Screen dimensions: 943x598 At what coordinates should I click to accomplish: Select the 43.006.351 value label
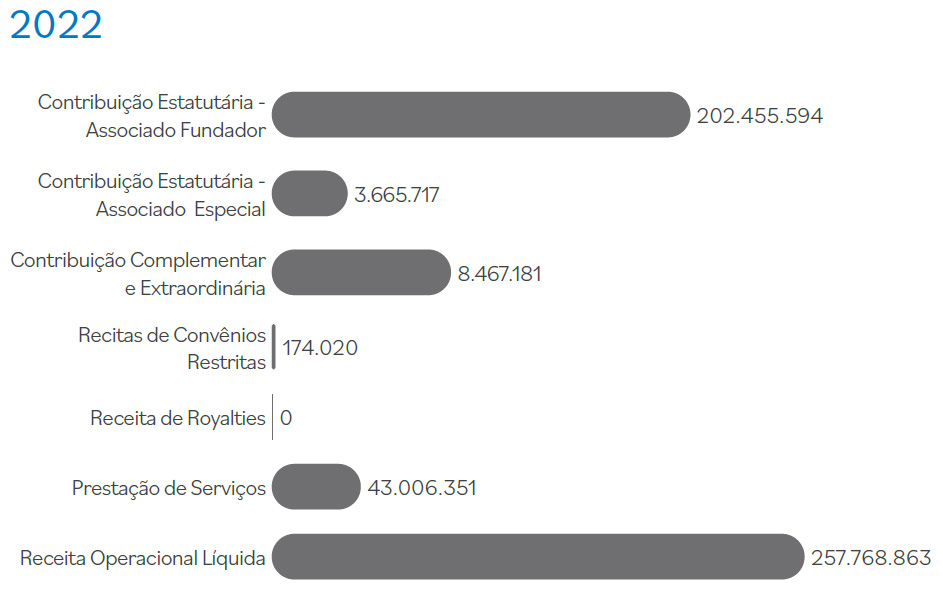422,488
